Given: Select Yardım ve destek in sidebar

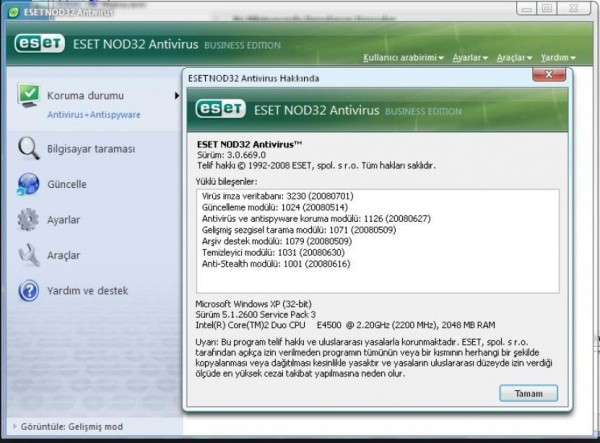Looking at the screenshot, I should 88,291.
